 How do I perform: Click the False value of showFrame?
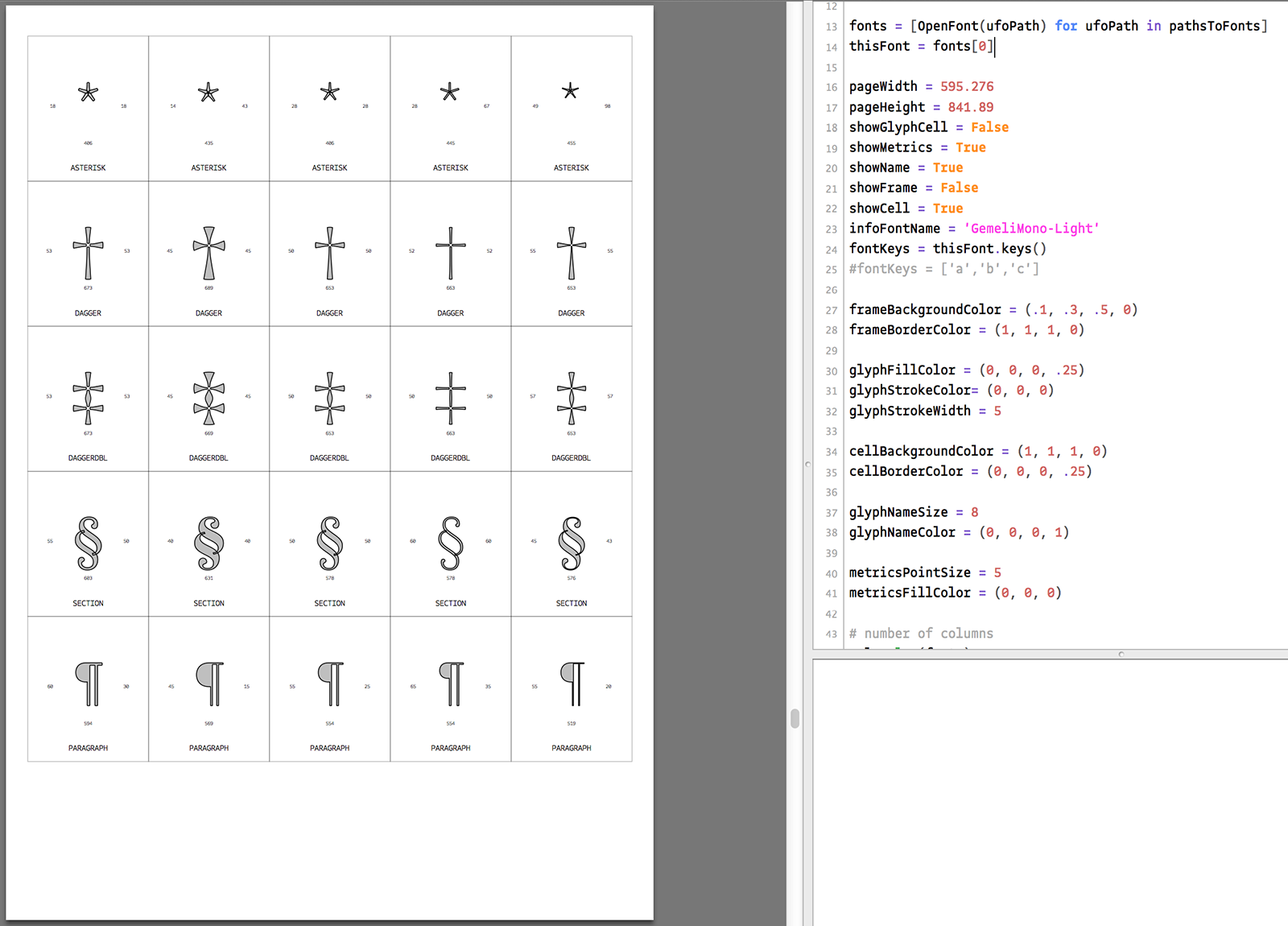point(959,187)
